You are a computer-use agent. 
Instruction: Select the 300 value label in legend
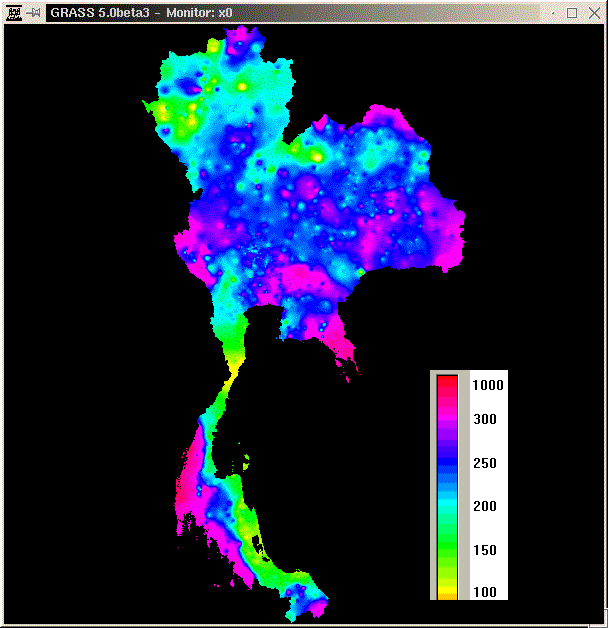[484, 419]
